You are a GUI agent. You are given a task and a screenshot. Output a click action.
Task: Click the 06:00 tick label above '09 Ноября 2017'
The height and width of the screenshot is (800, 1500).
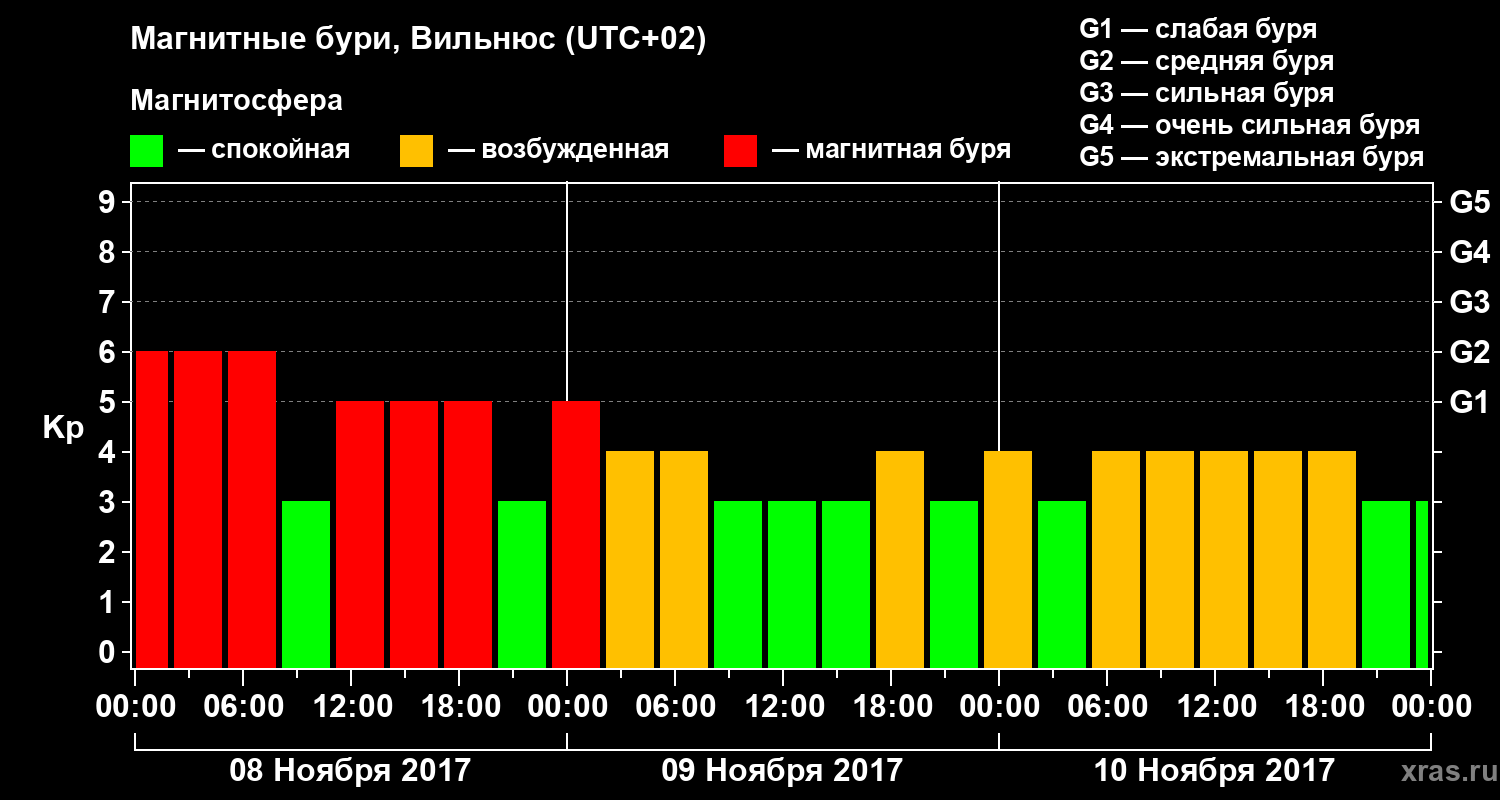click(x=675, y=707)
